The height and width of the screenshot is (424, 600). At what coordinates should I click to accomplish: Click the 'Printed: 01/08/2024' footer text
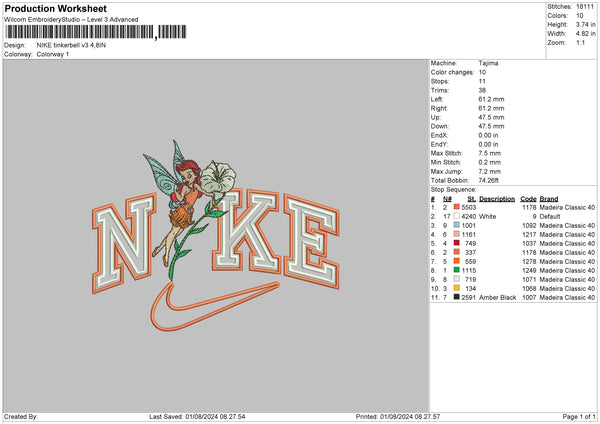[398, 417]
